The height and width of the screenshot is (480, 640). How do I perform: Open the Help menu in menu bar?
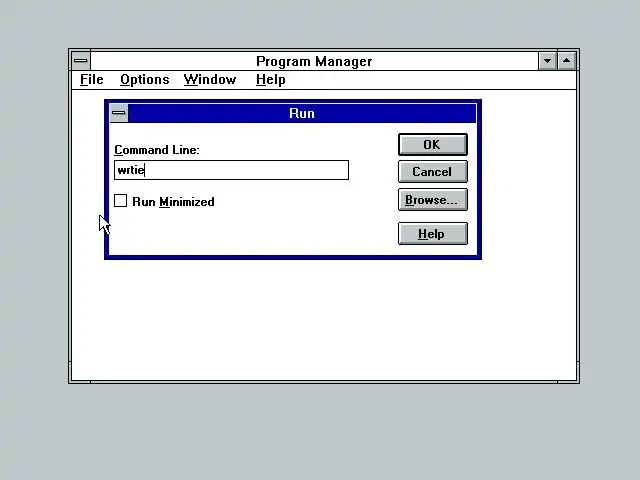pyautogui.click(x=271, y=80)
